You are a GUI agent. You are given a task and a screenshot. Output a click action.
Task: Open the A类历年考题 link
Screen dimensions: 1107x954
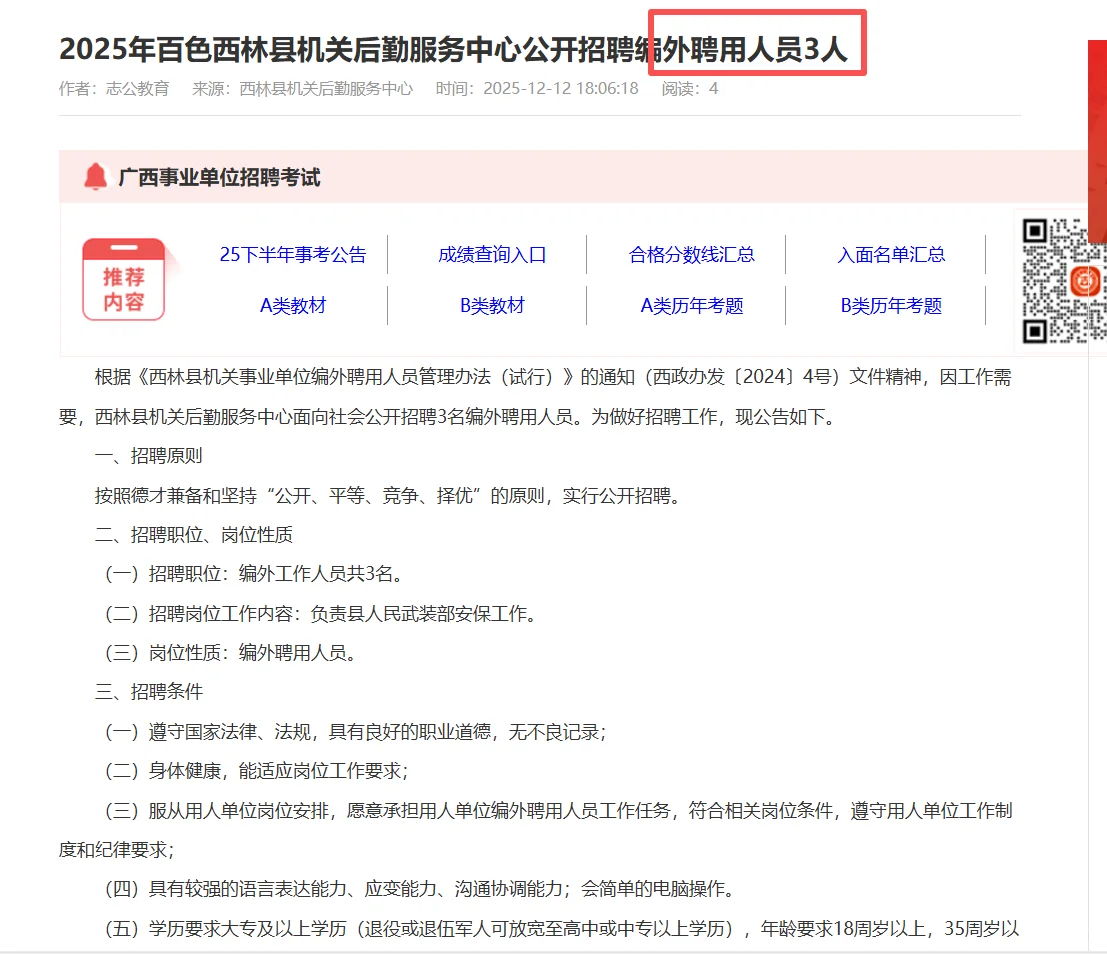pos(692,306)
